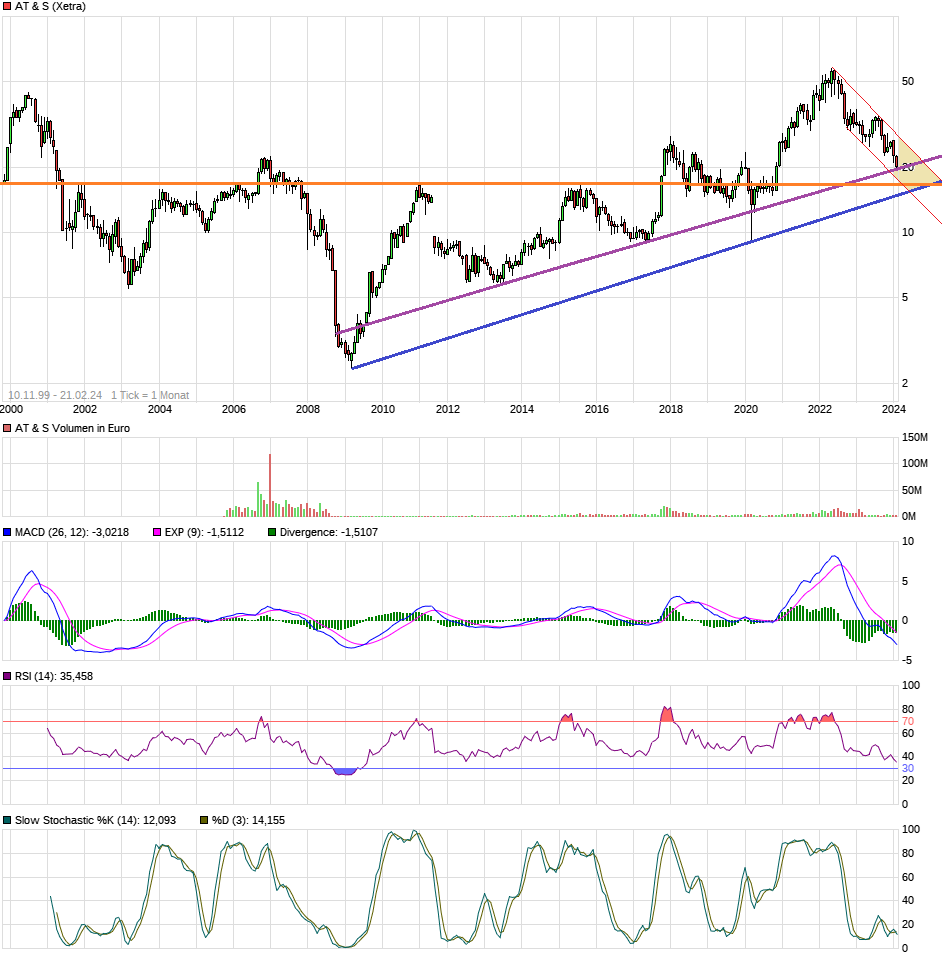Click the magenta EXP (9) legend square
This screenshot has width=942, height=958.
coord(157,532)
